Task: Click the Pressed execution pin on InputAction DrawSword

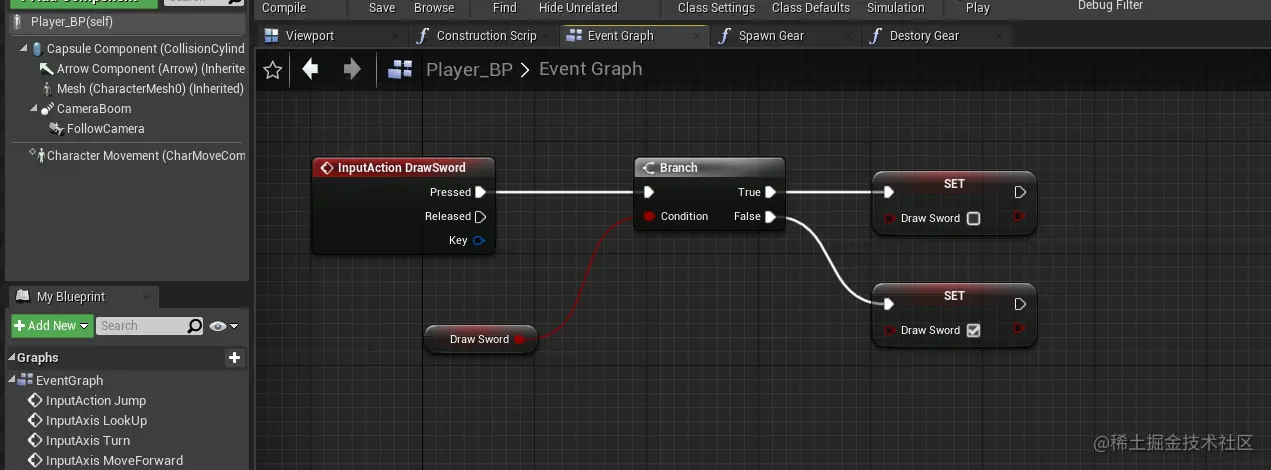Action: pos(481,192)
